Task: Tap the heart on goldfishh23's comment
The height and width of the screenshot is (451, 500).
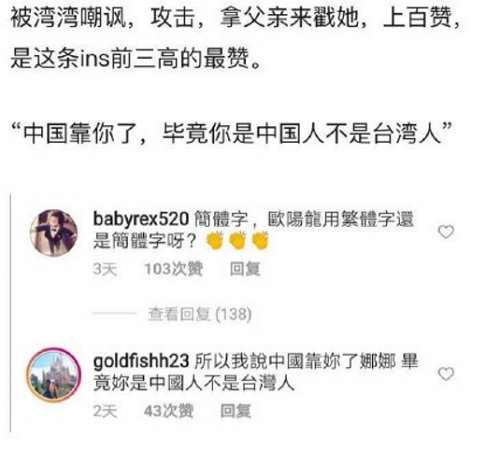Action: click(x=446, y=374)
